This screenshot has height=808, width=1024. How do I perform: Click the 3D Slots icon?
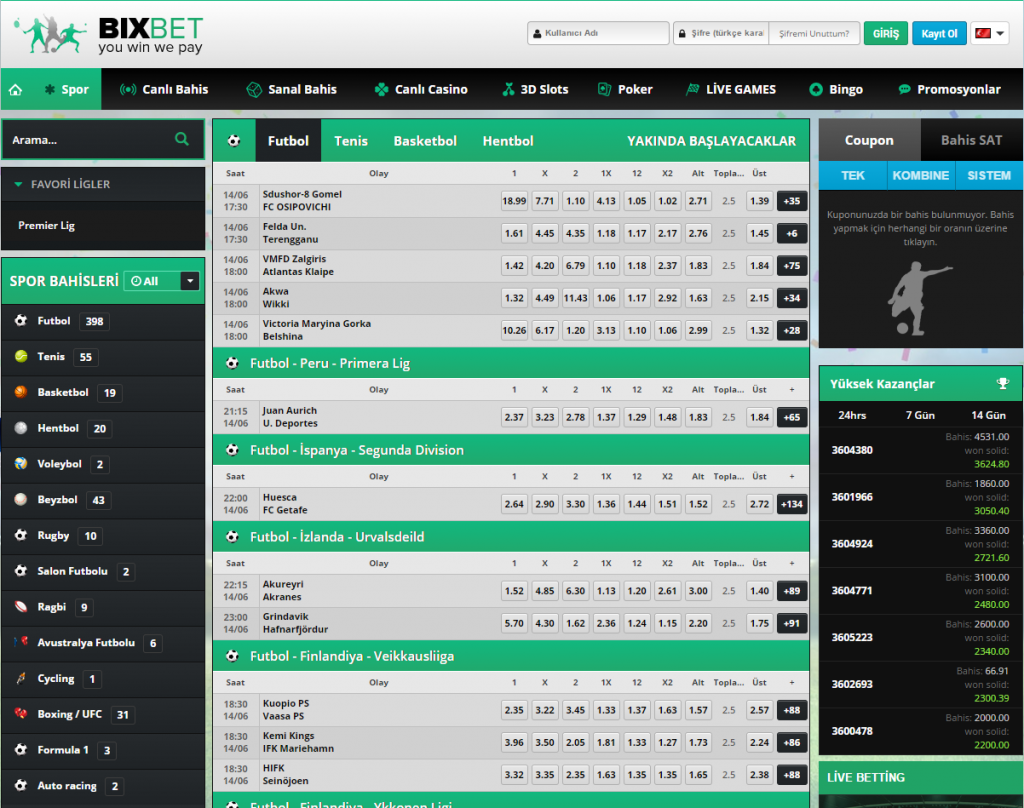[508, 89]
